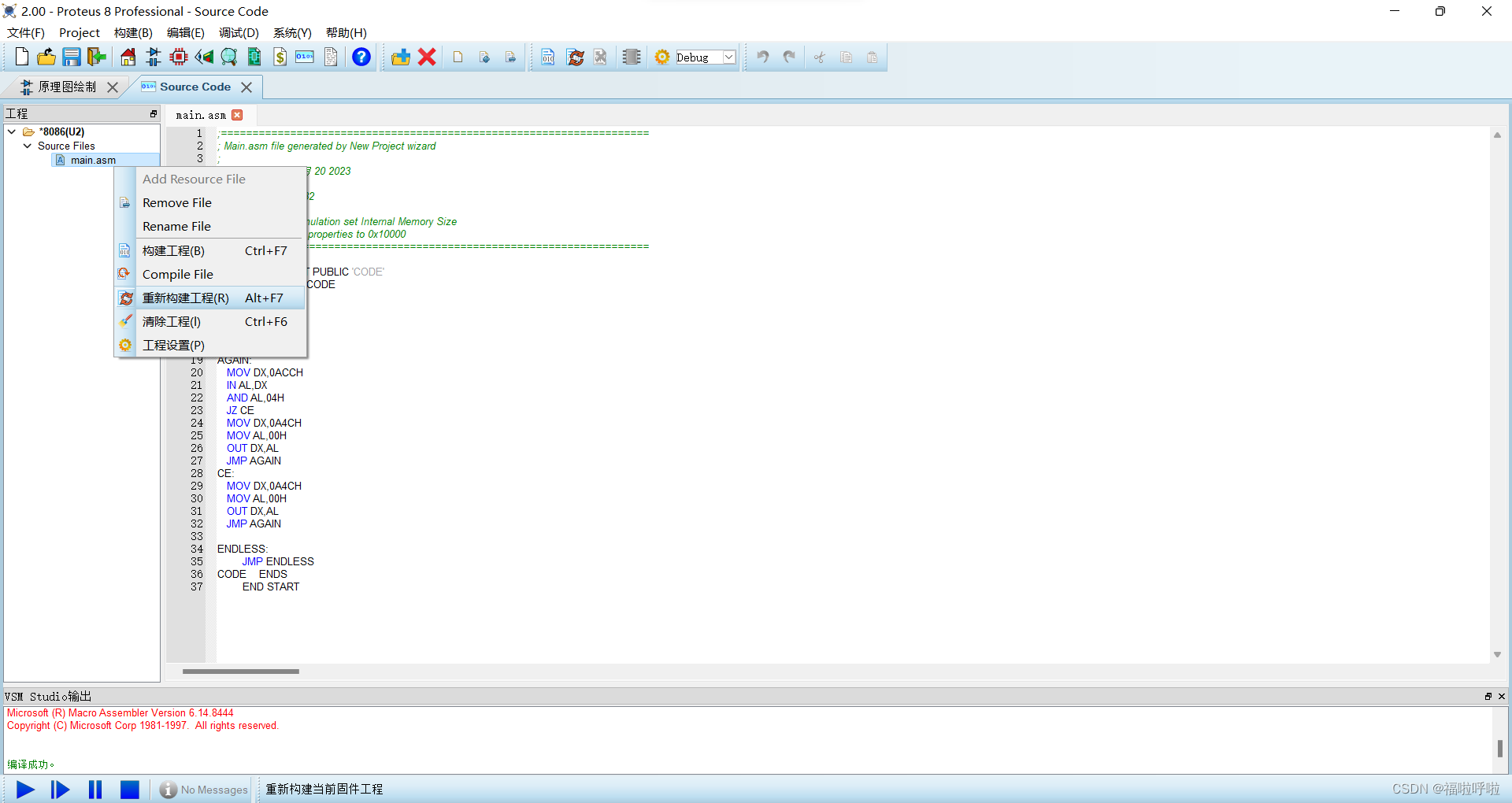Click the editor horizontal scrollbar thumb
This screenshot has width=1512, height=803.
(241, 672)
